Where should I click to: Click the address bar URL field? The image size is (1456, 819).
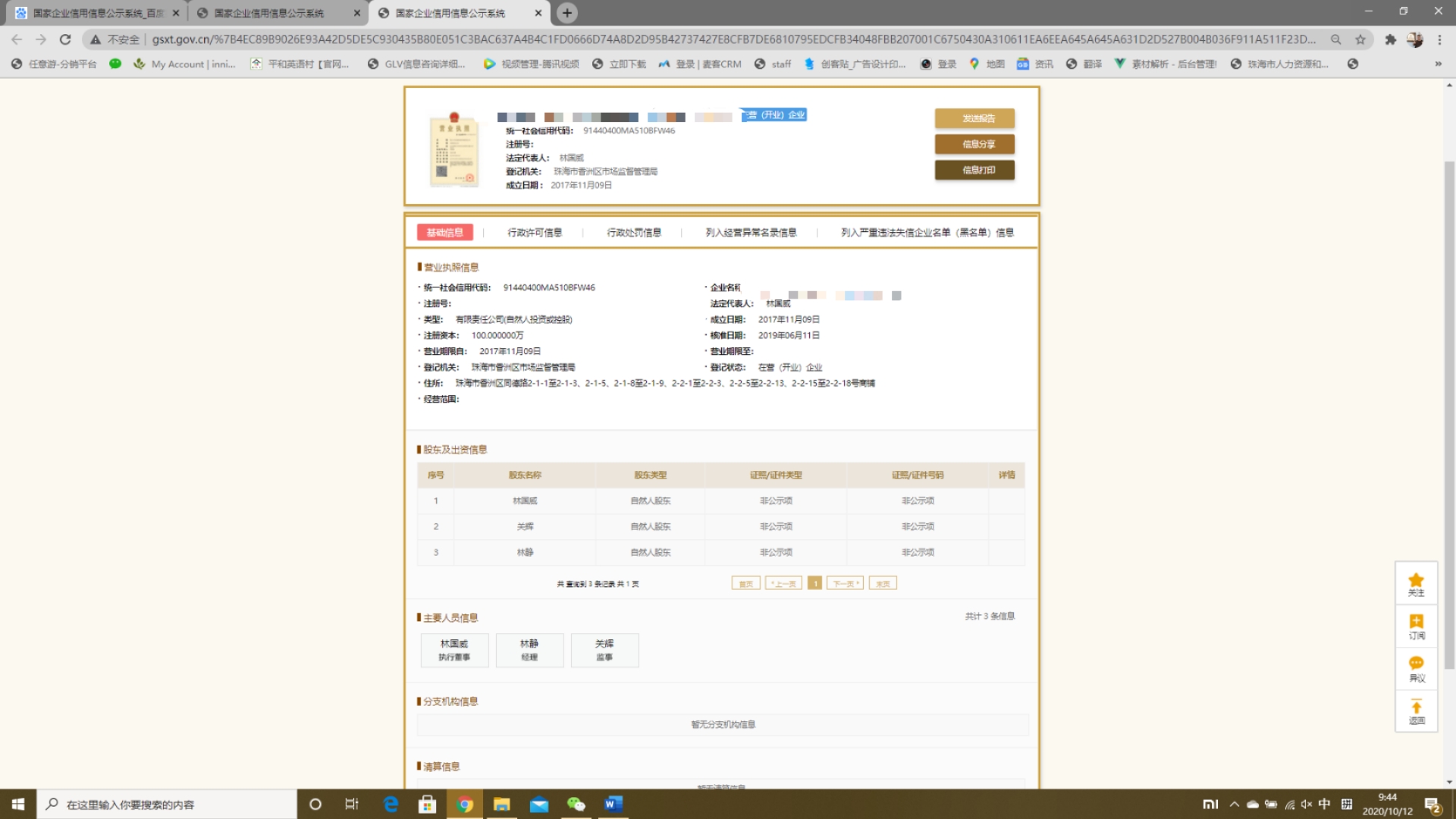coord(733,39)
